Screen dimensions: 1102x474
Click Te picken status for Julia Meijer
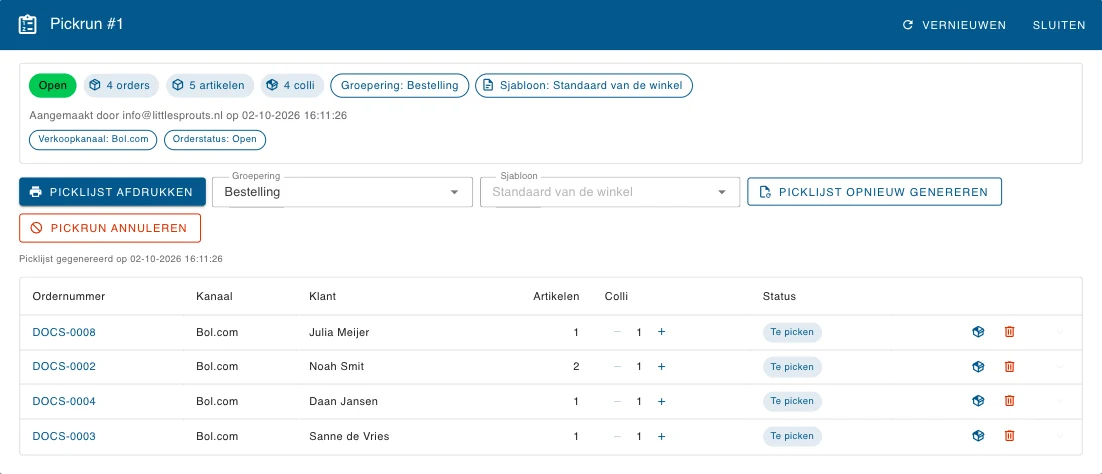(x=792, y=332)
